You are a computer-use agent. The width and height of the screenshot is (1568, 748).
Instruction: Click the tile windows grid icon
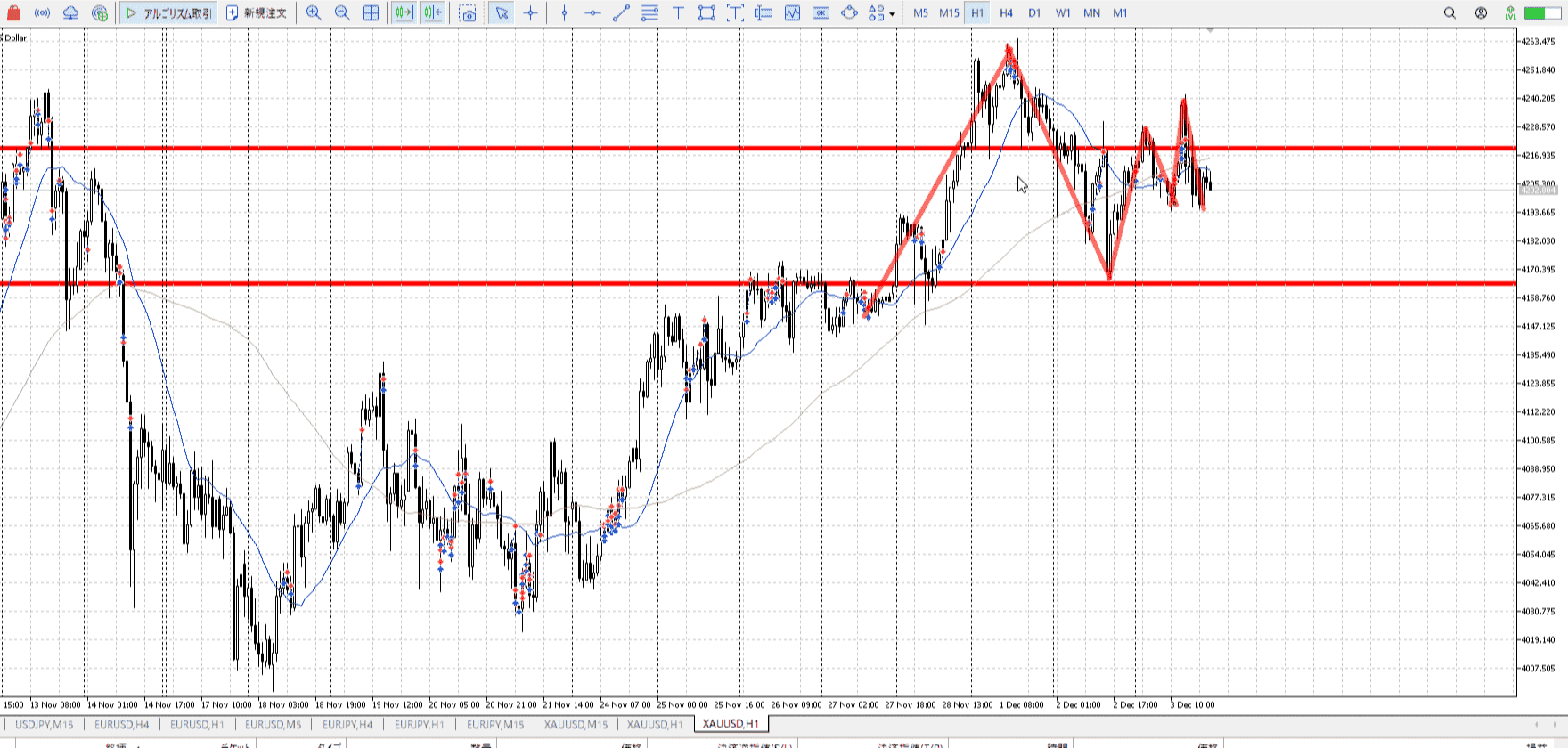(x=372, y=13)
